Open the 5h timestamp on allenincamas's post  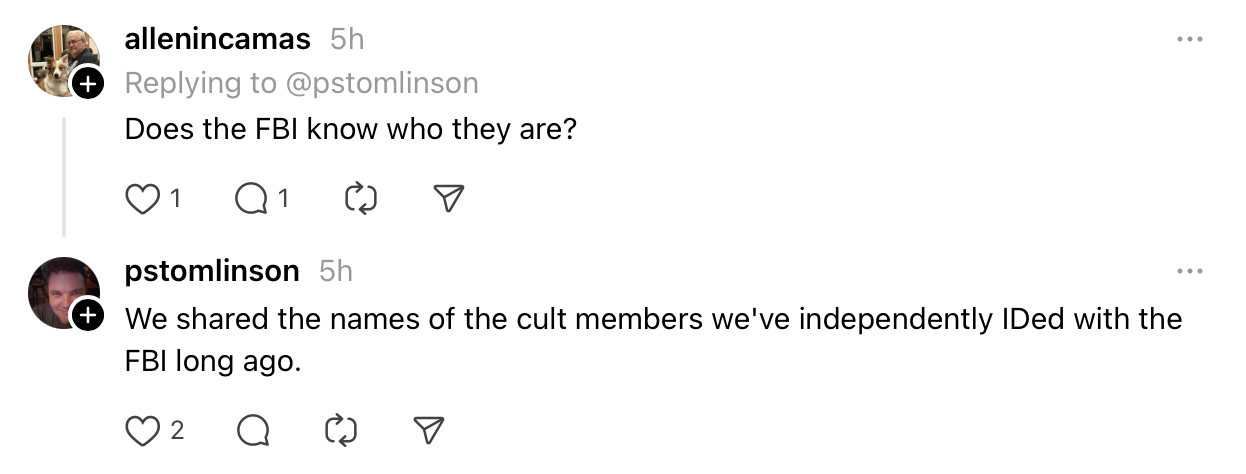[347, 39]
